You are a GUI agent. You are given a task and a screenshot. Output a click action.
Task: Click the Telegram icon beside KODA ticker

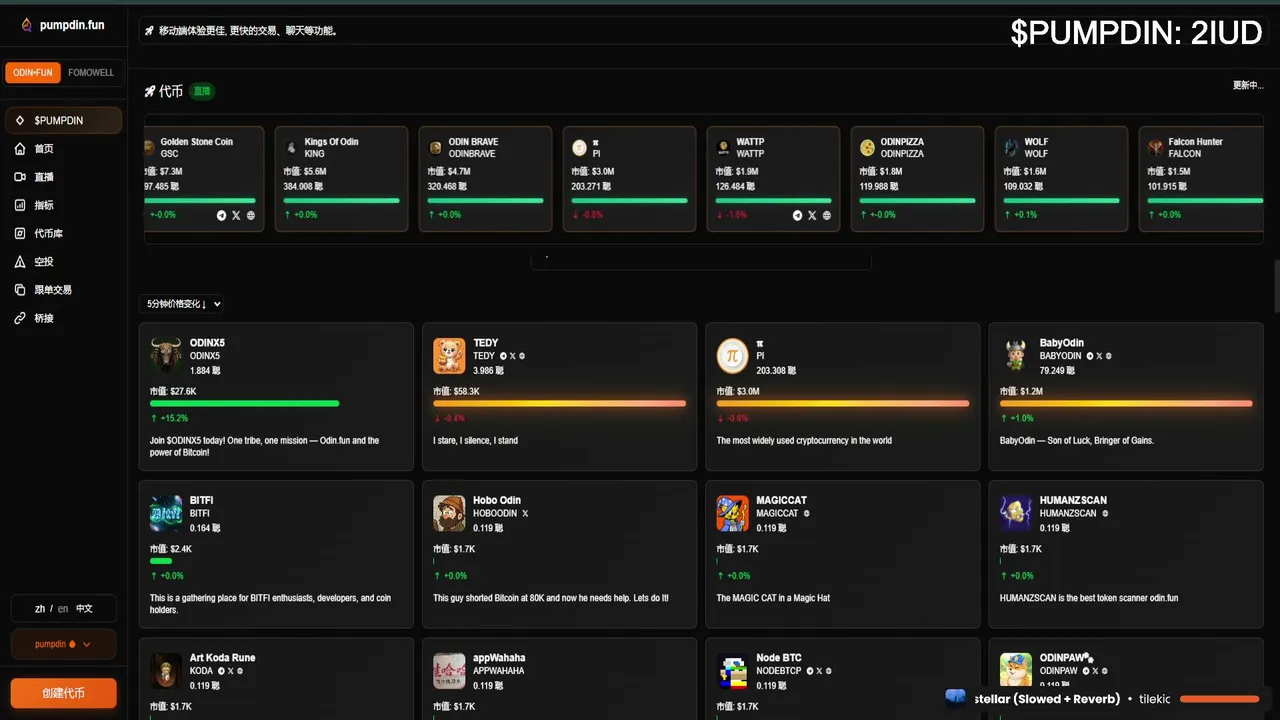click(221, 671)
